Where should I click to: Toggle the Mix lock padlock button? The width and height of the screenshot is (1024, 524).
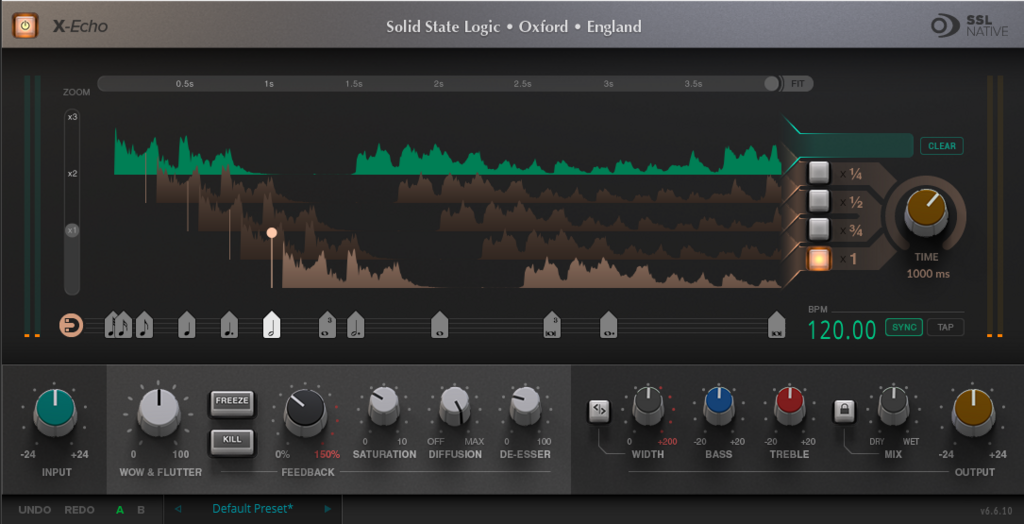click(844, 411)
